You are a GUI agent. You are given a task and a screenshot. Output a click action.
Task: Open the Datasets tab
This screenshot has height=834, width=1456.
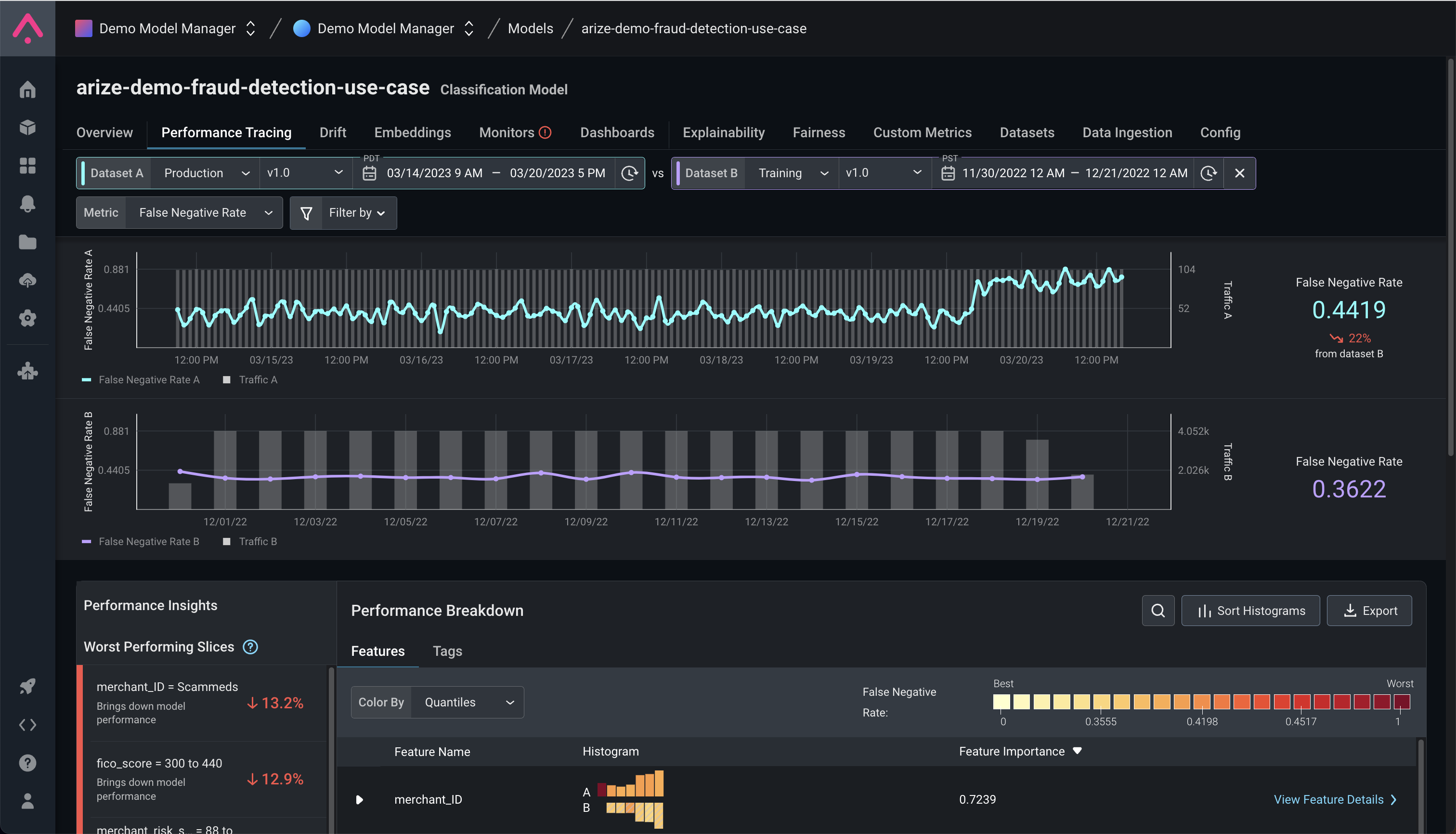[x=1027, y=132]
